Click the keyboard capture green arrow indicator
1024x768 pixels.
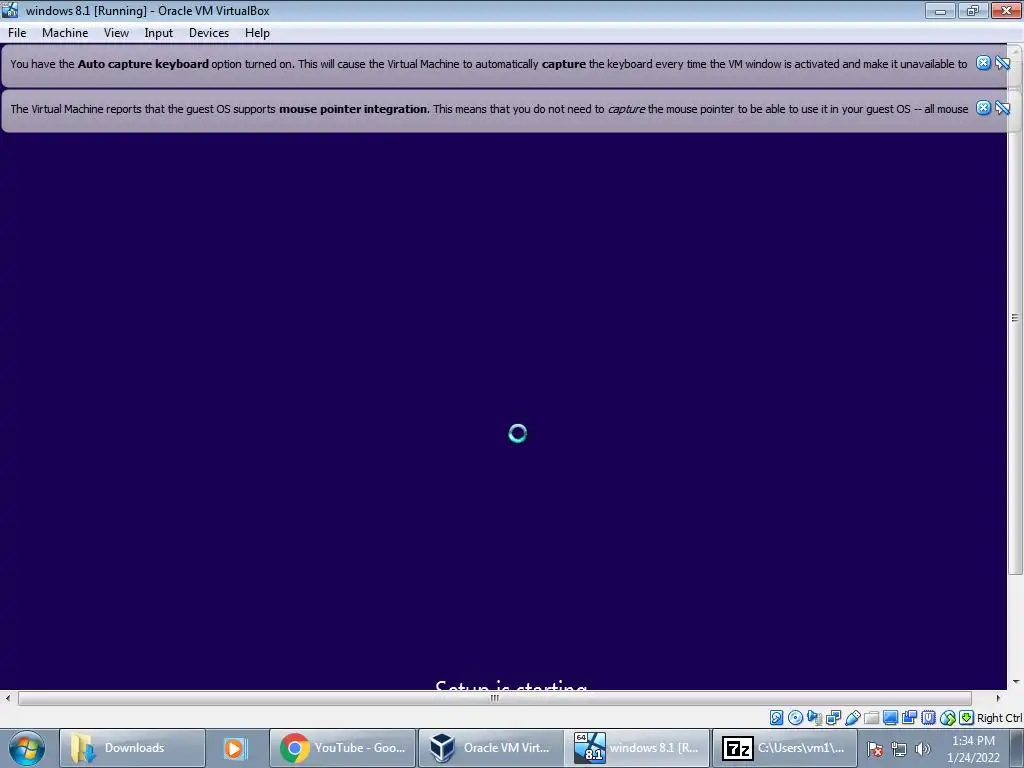coord(967,718)
